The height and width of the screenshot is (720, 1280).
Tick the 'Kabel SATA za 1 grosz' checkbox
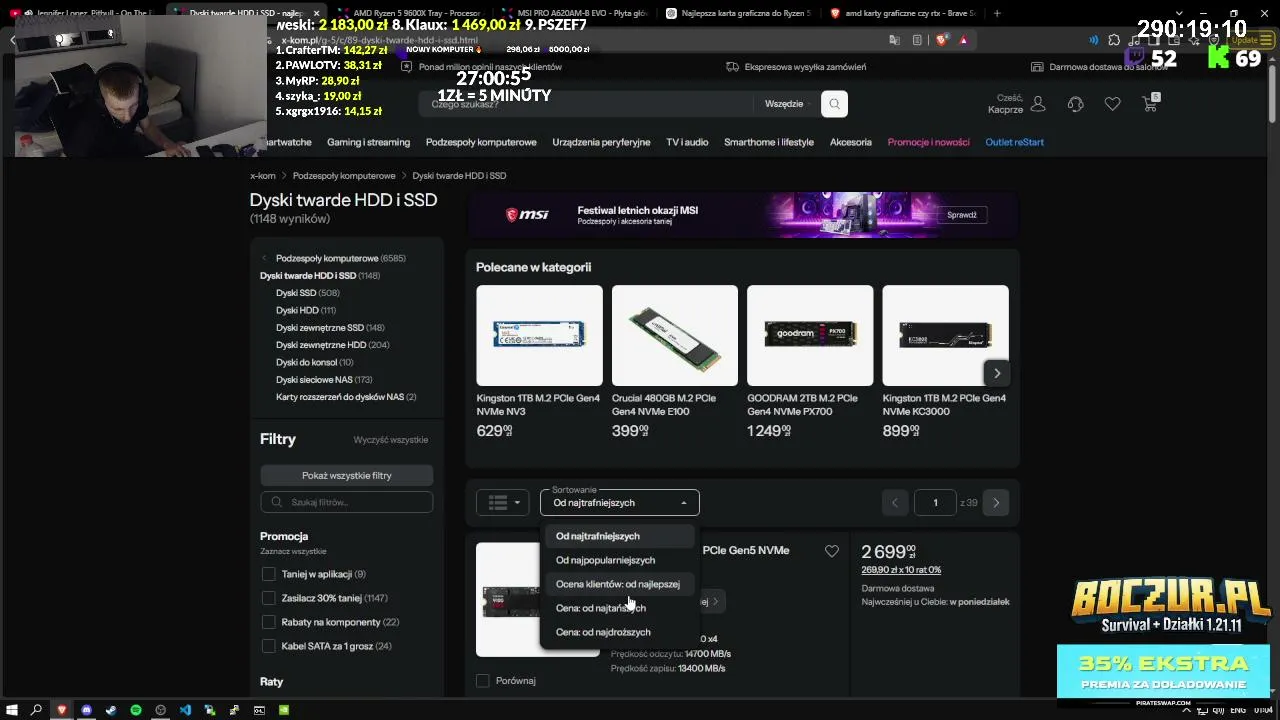(x=268, y=646)
